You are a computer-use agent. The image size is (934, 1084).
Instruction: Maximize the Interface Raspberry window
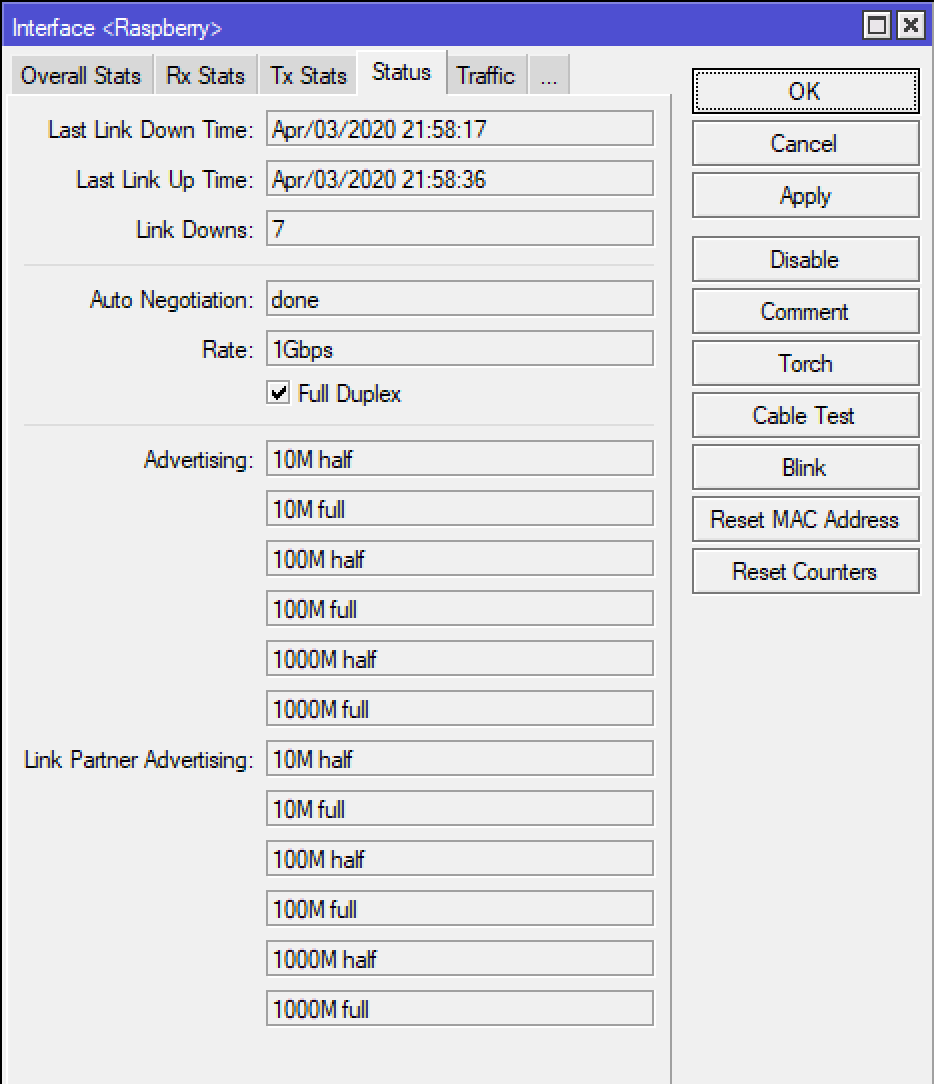[877, 26]
